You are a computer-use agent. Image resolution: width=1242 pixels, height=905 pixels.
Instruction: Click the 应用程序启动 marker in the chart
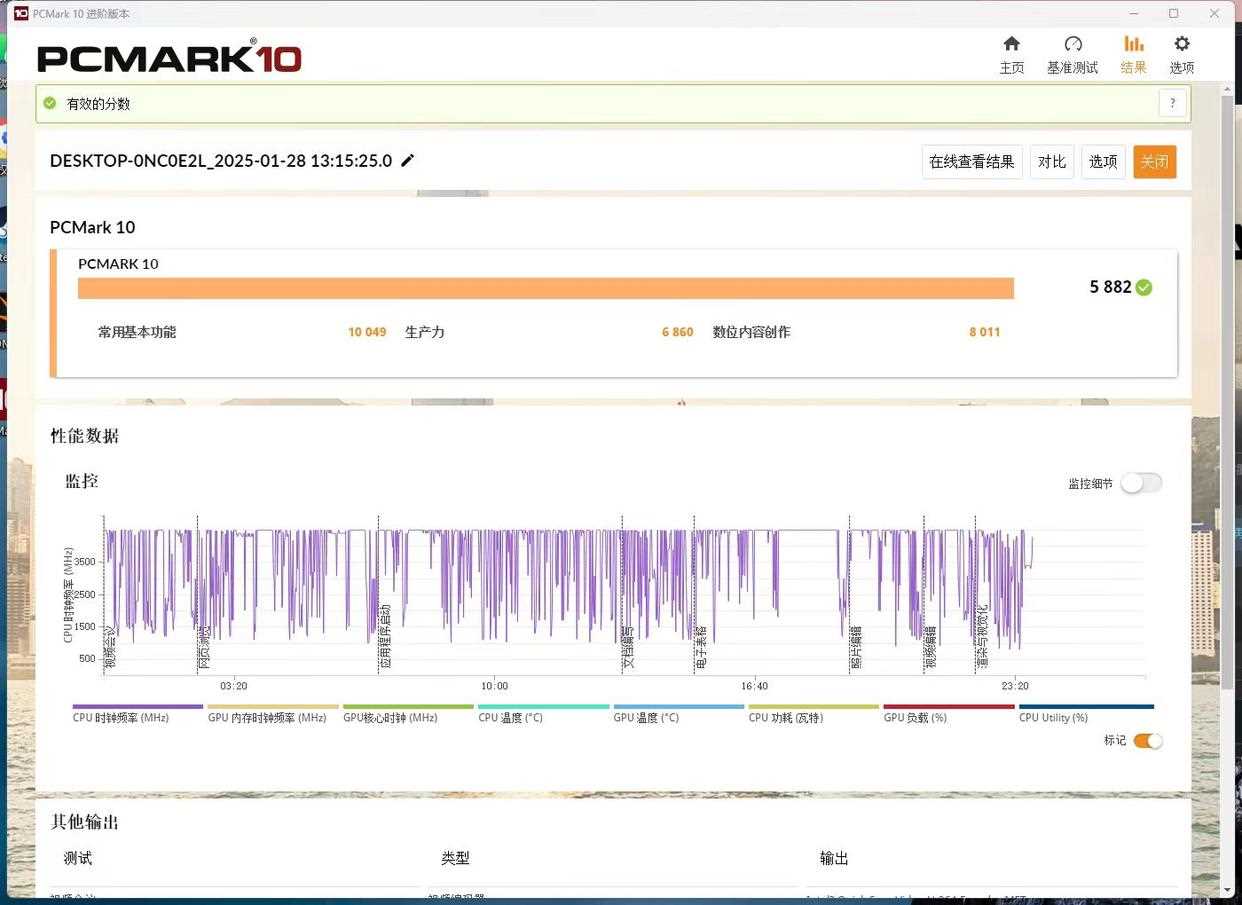click(x=385, y=636)
